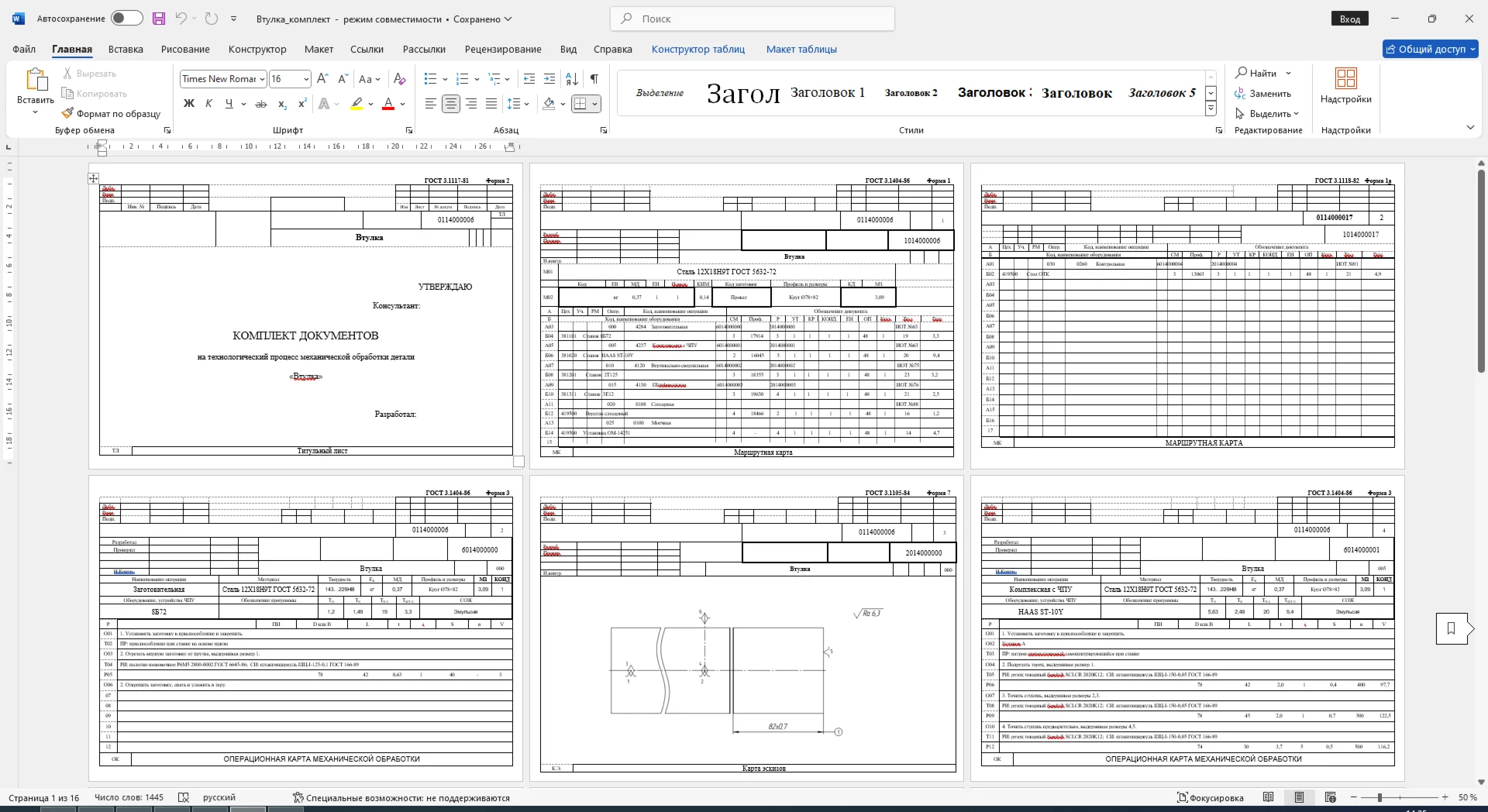This screenshot has height=812, width=1488.
Task: Undo the last action
Action: coord(181,19)
